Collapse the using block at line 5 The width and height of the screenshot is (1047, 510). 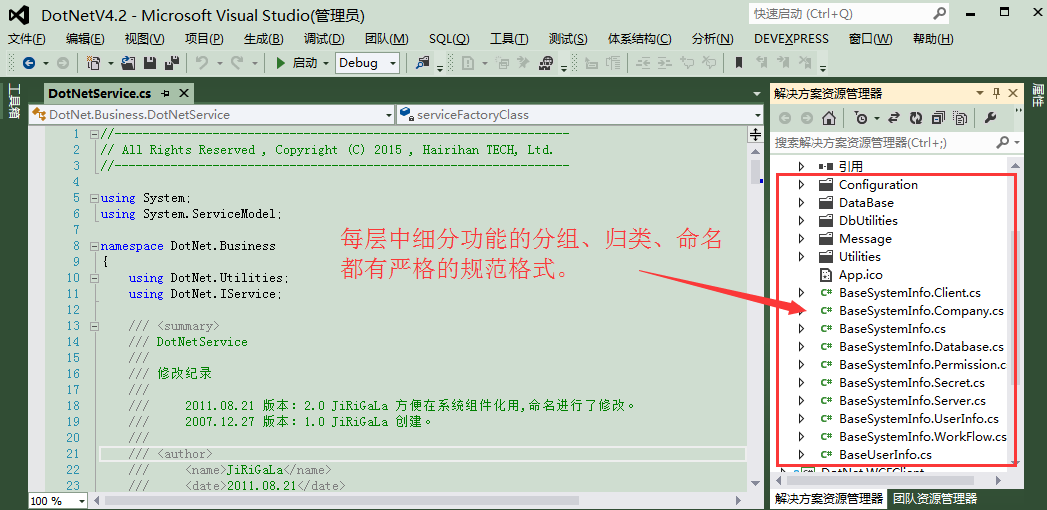pos(94,198)
